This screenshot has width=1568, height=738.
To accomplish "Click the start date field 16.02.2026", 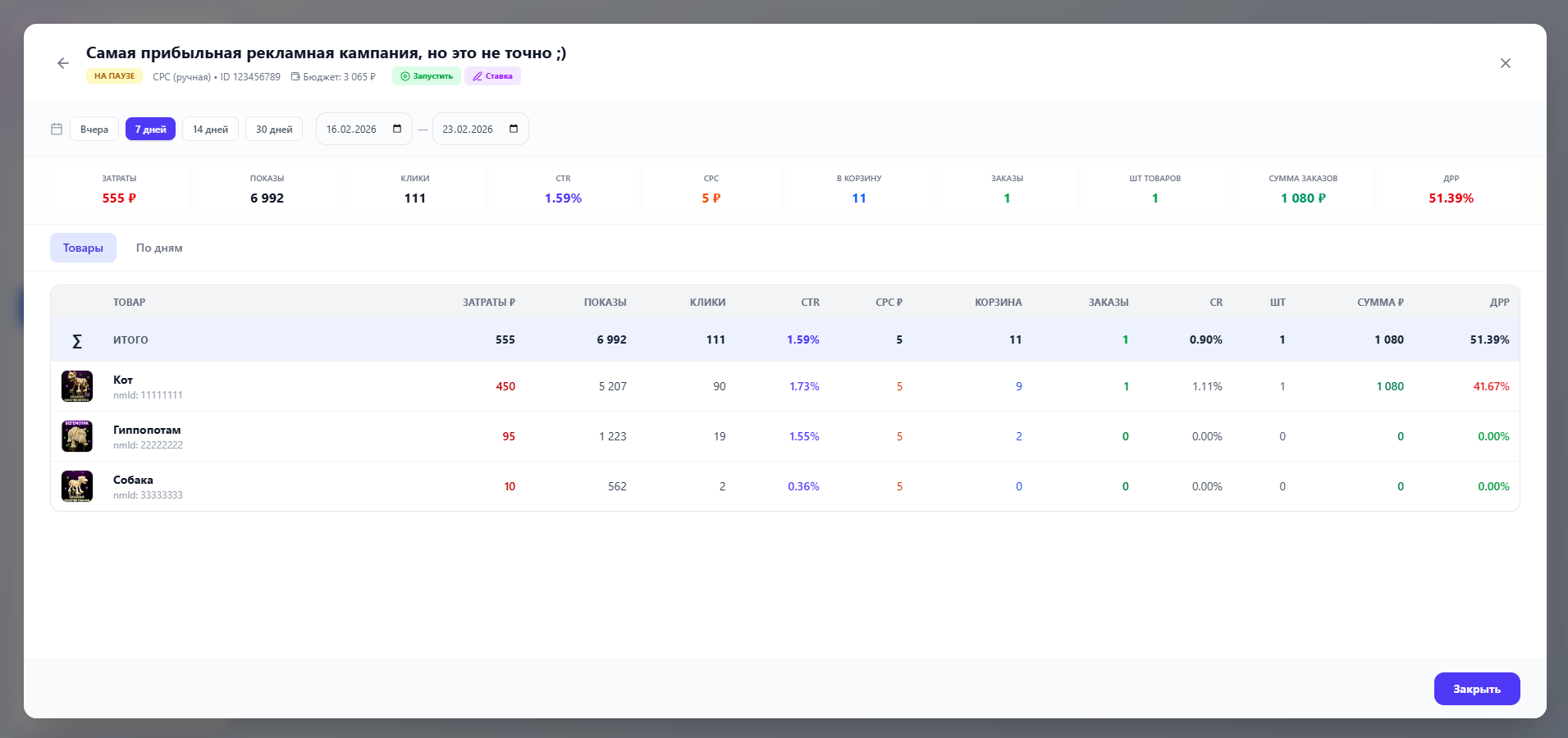I will pyautogui.click(x=352, y=130).
